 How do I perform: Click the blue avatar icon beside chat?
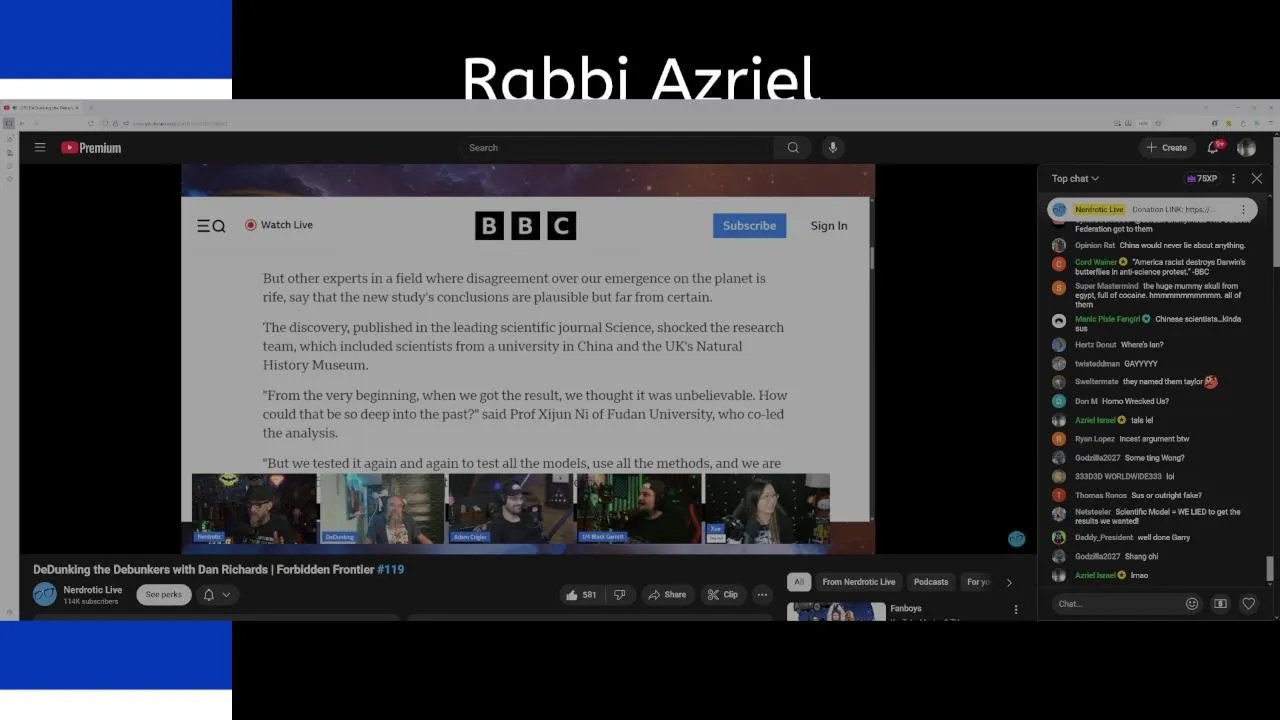pyautogui.click(x=1016, y=539)
